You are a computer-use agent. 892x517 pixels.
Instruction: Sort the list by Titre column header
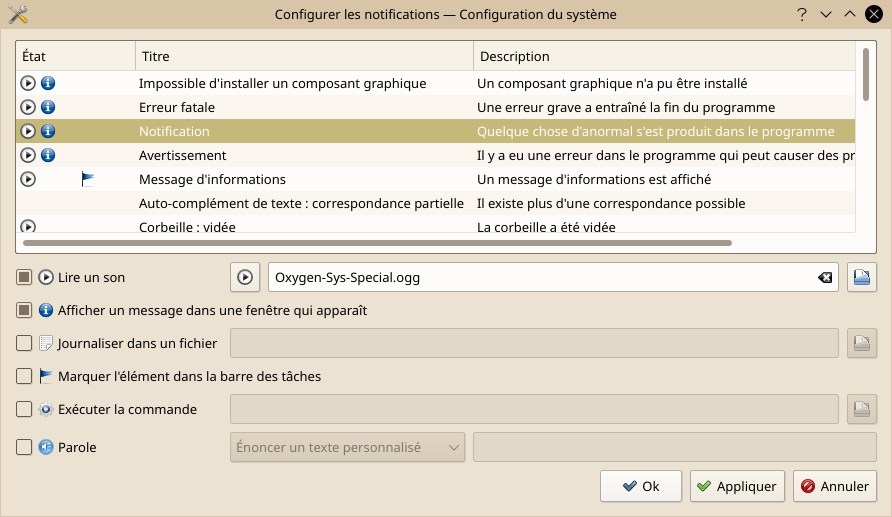tap(304, 56)
